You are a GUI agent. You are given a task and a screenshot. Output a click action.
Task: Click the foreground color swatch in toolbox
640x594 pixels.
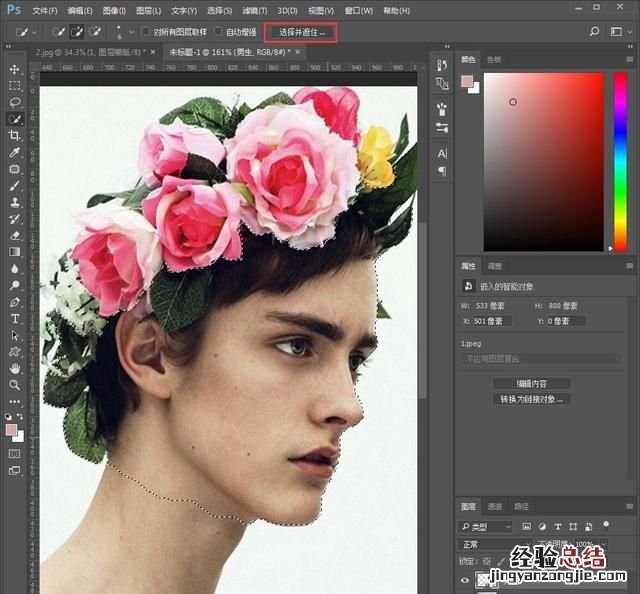[x=12, y=429]
